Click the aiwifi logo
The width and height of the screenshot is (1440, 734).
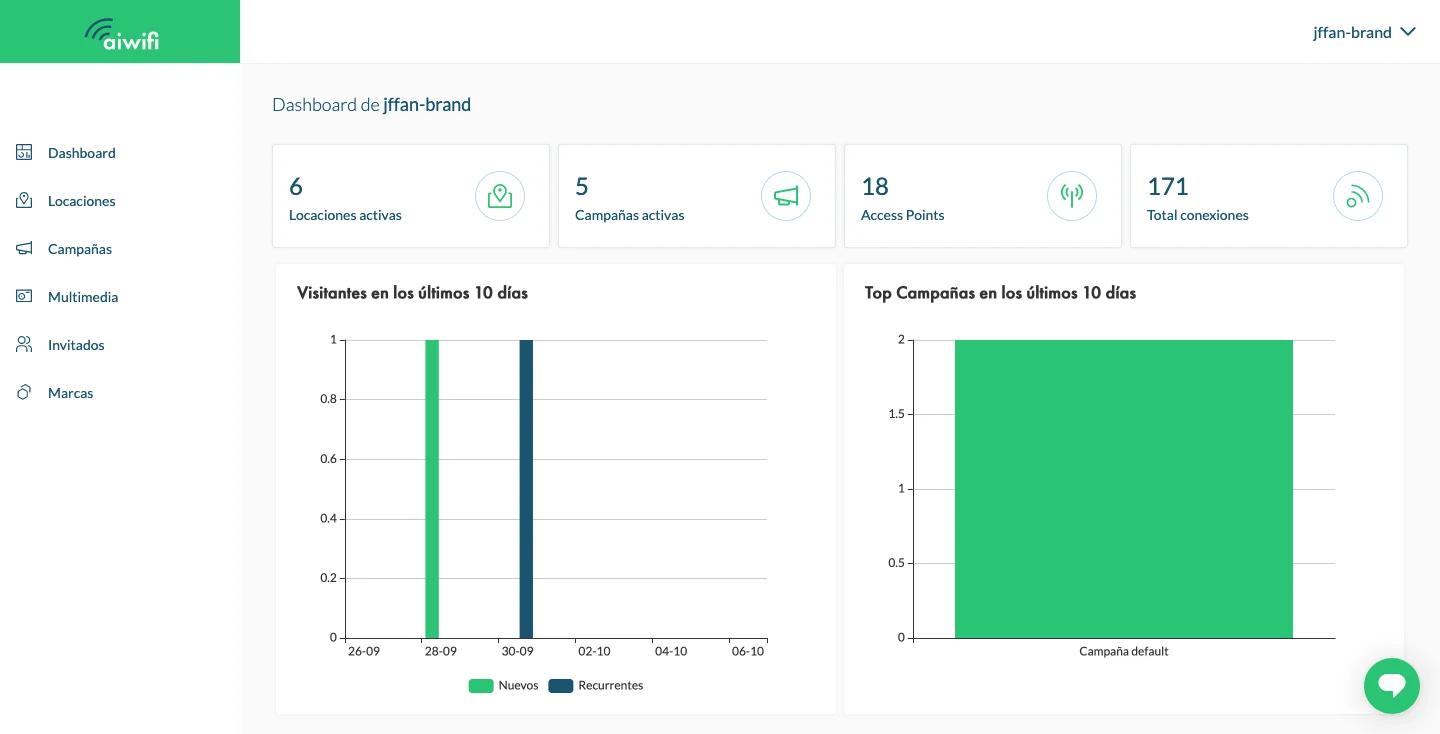[121, 33]
